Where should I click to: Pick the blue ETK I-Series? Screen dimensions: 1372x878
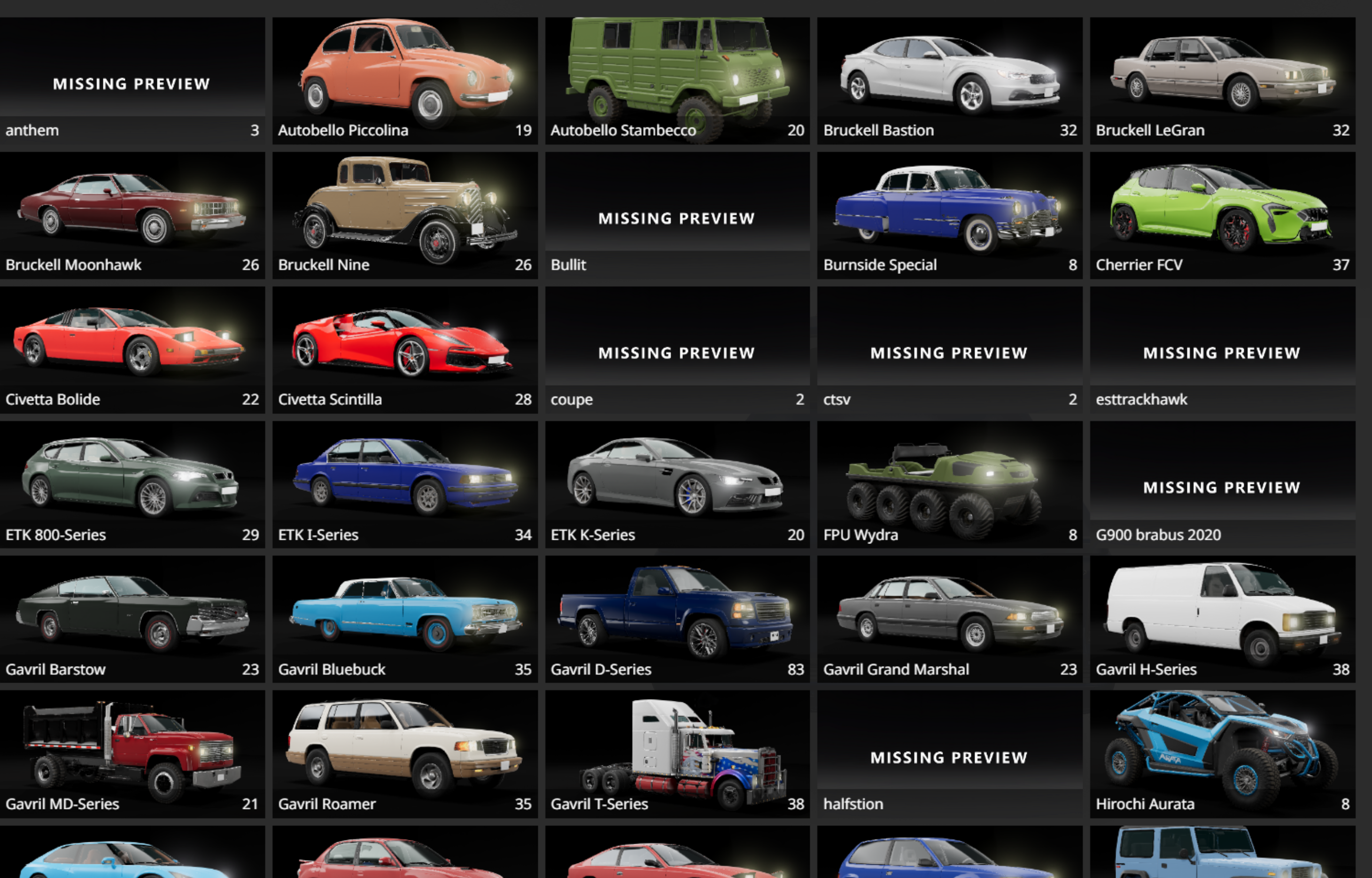pyautogui.click(x=405, y=485)
